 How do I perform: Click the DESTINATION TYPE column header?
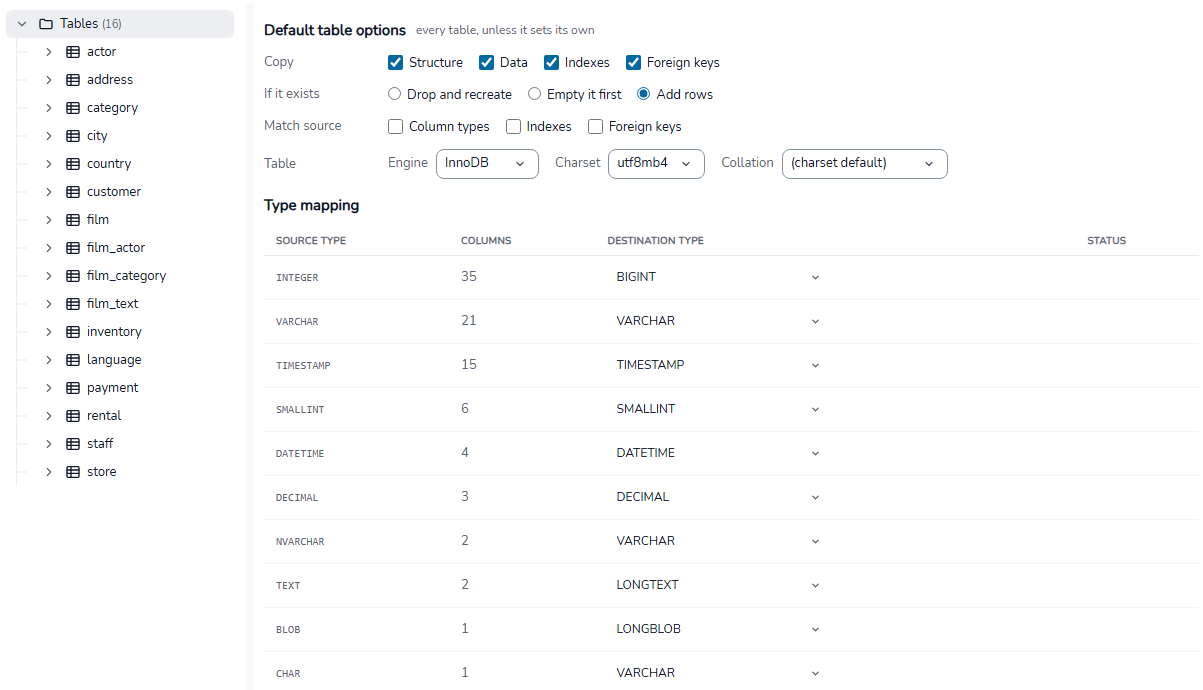[655, 241]
